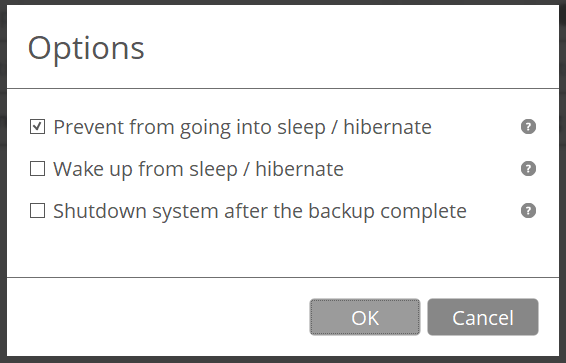Select the Options dialog title
The height and width of the screenshot is (363, 566).
pyautogui.click(x=86, y=49)
